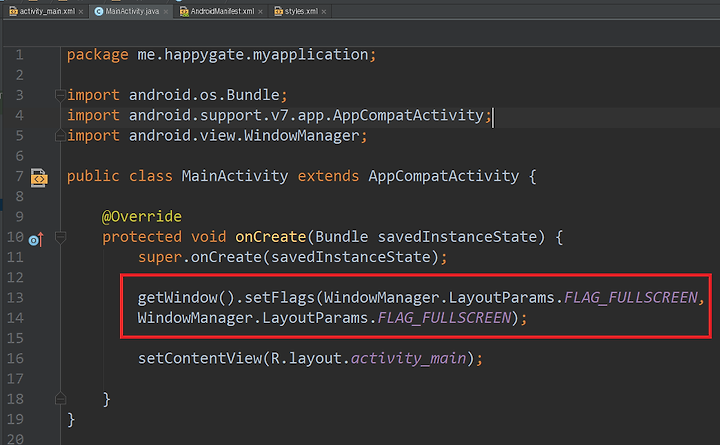Click the @Override annotation
Viewport: 720px width, 445px height.
[x=142, y=216]
